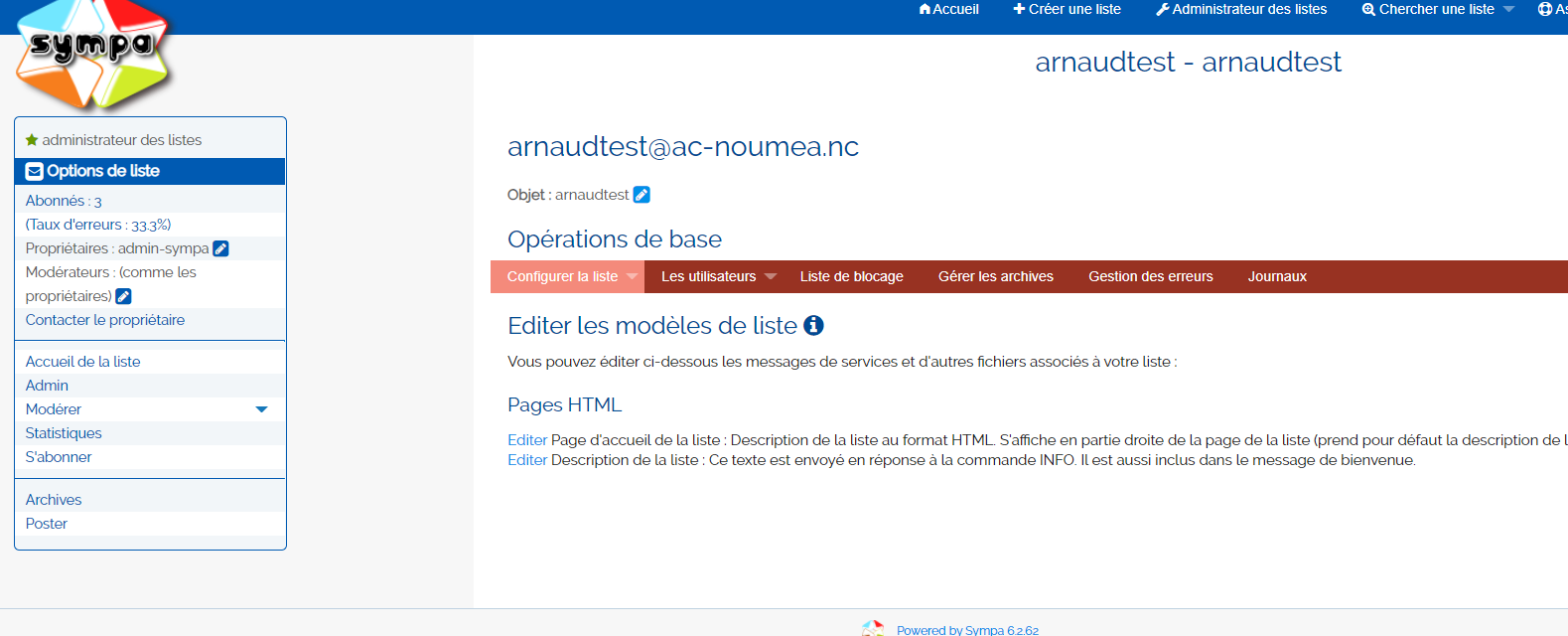Click Editer for Description de la liste

pos(527,460)
